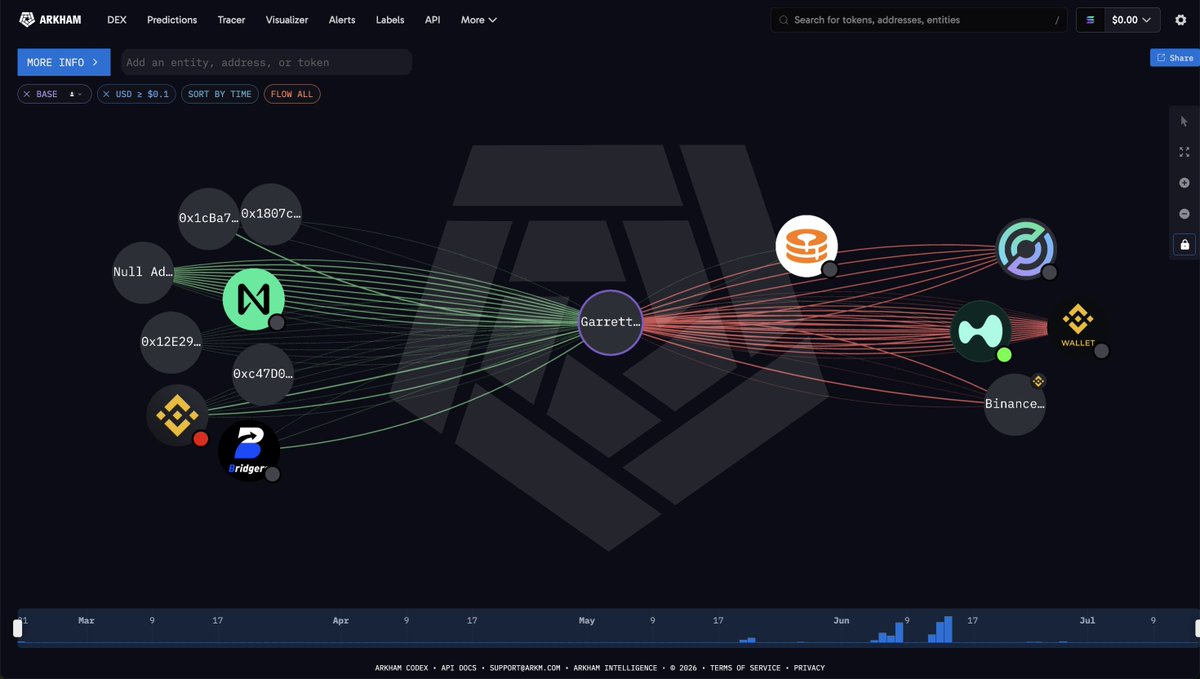Select the central Garrett… node
Viewport: 1200px width, 679px height.
(x=610, y=322)
